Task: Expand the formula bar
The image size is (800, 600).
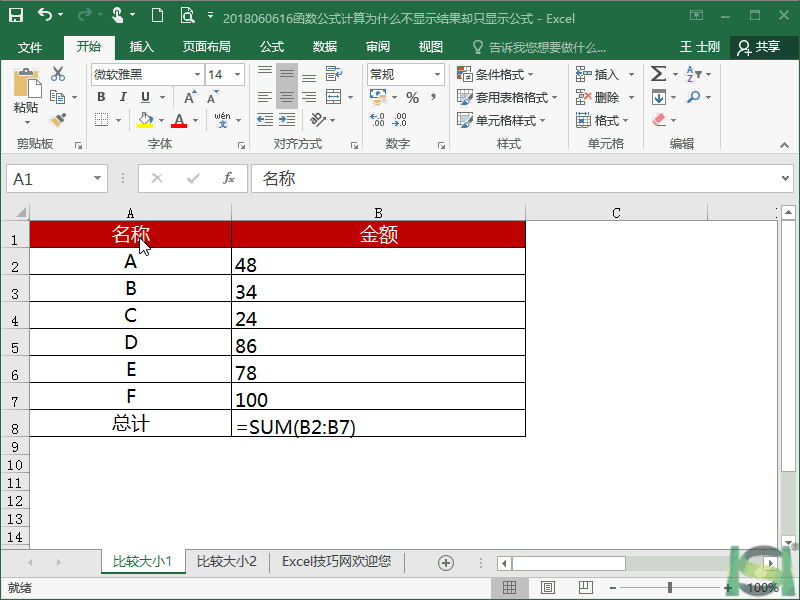Action: coord(785,178)
